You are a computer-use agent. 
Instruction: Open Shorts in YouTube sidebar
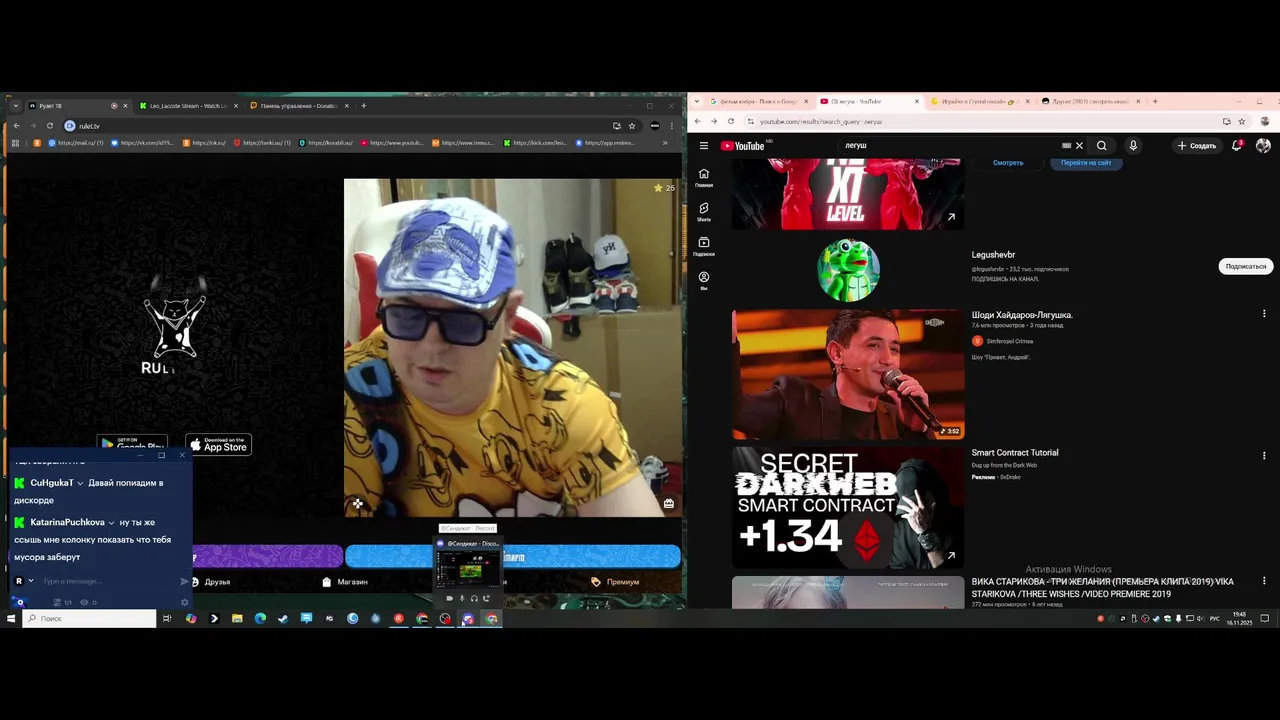point(704,212)
